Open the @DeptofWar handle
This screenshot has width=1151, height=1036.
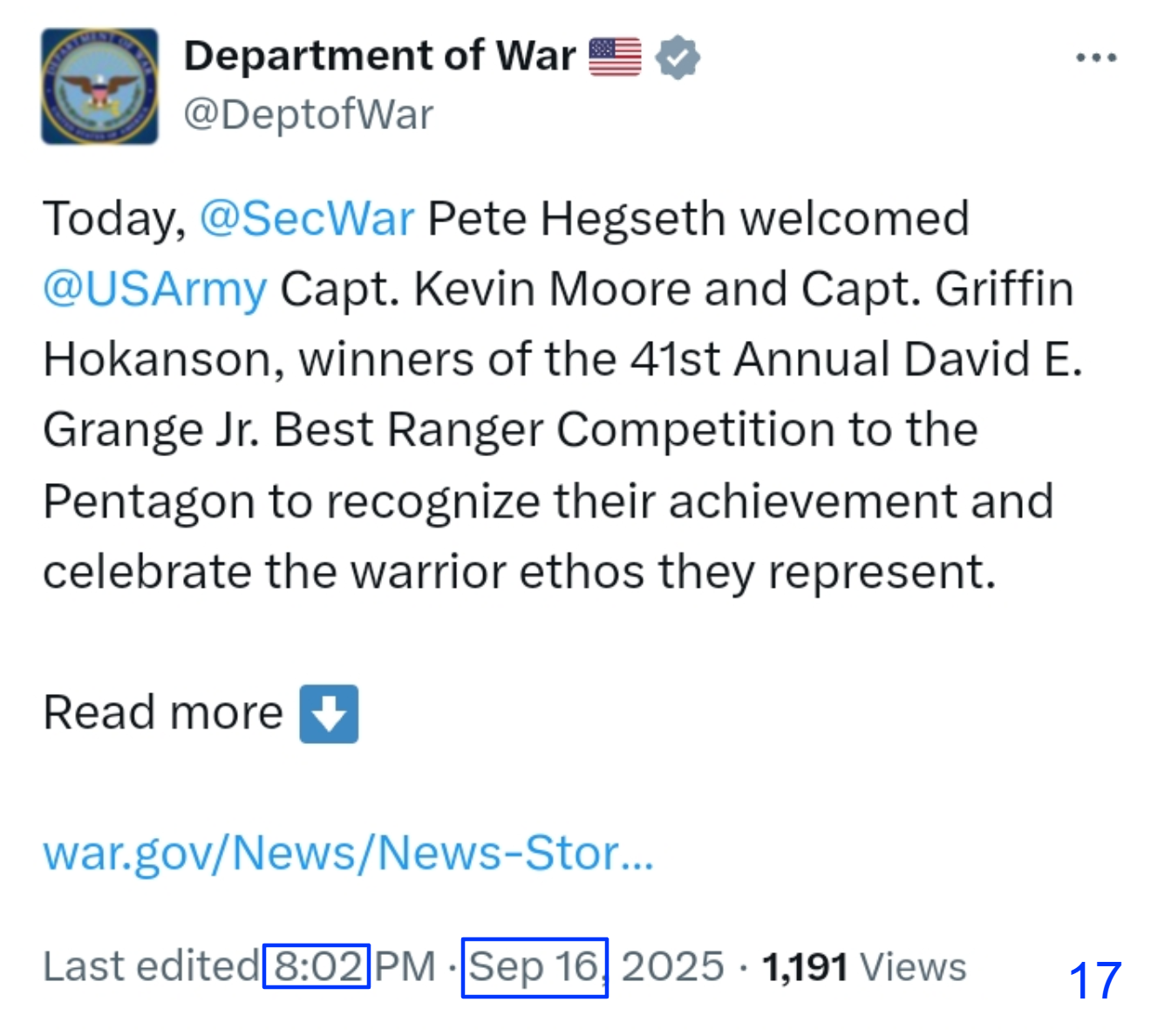(308, 114)
